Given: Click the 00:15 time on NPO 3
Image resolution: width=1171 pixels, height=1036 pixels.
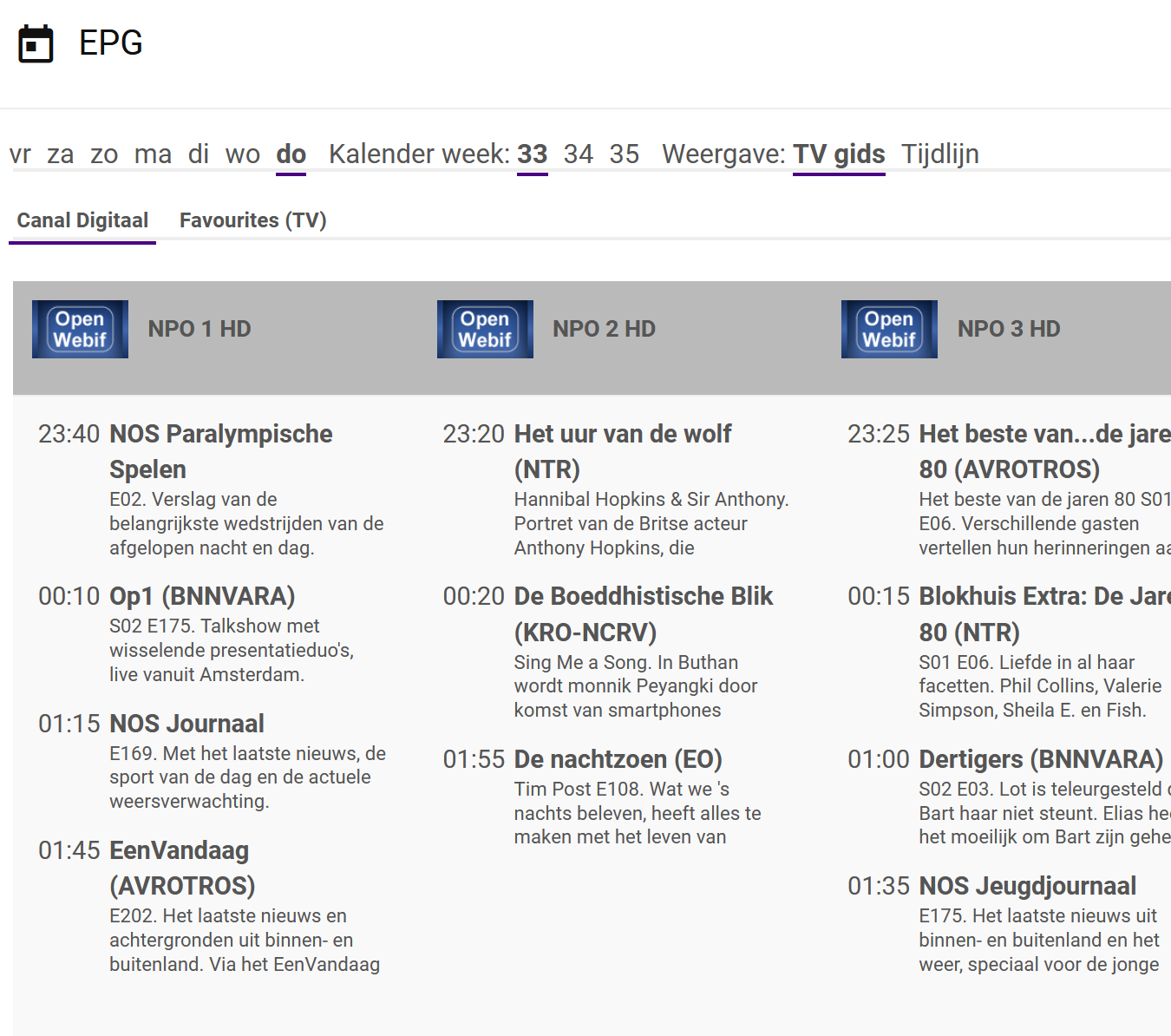Looking at the screenshot, I should click(879, 597).
